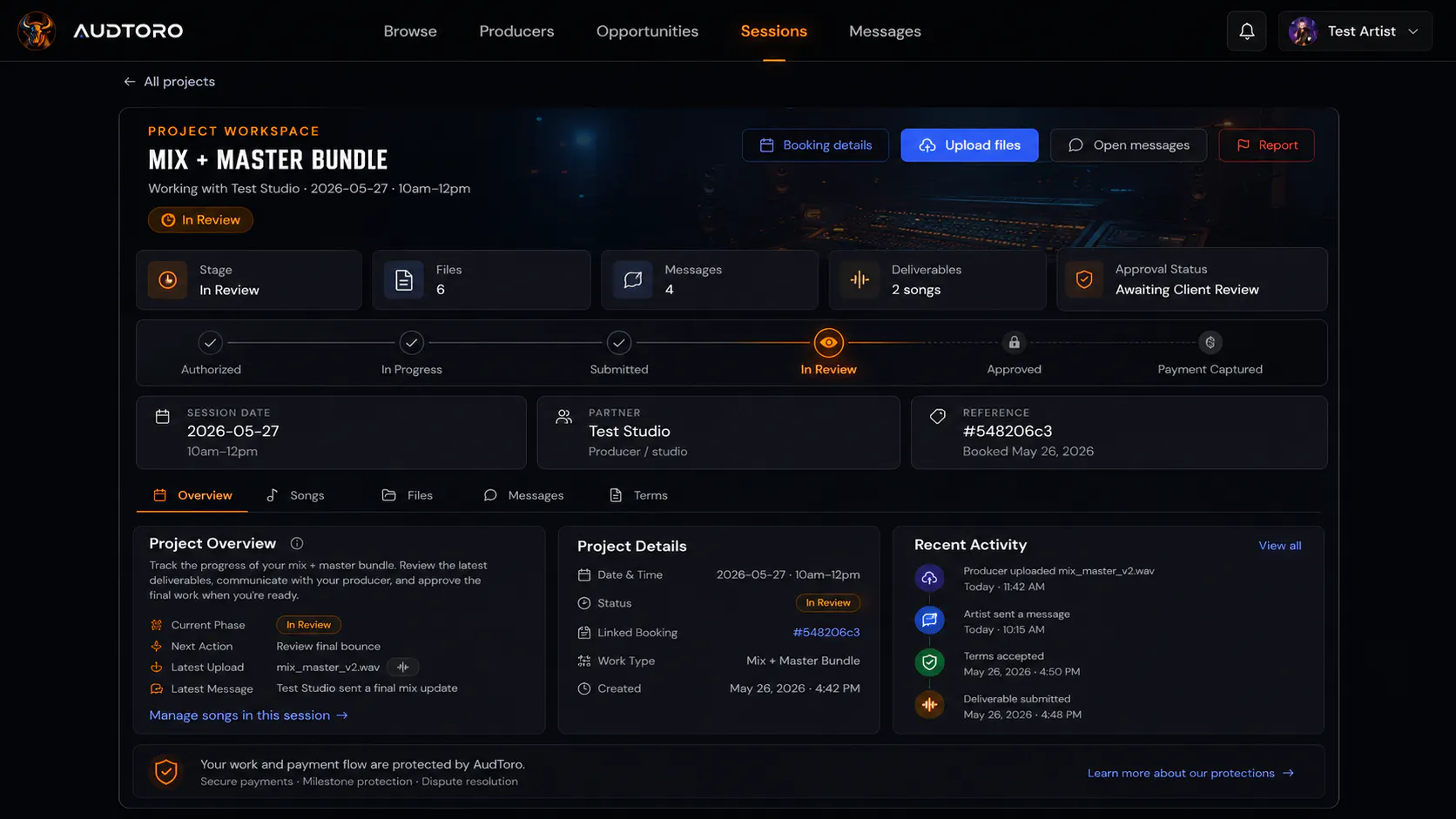Screen dimensions: 1456x819
Task: Click the Project Overview info icon
Action: [x=297, y=544]
